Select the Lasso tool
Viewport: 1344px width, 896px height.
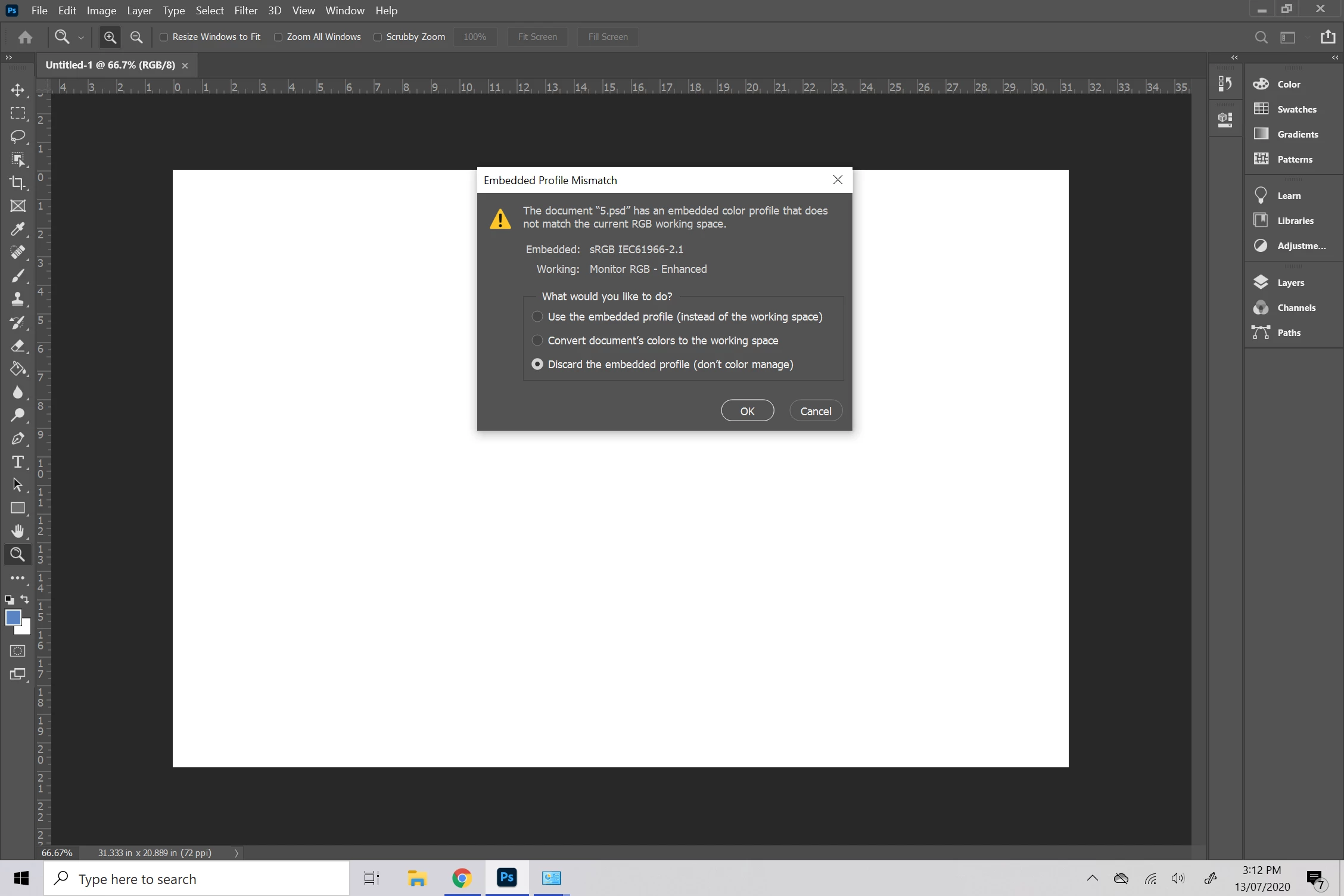(17, 136)
